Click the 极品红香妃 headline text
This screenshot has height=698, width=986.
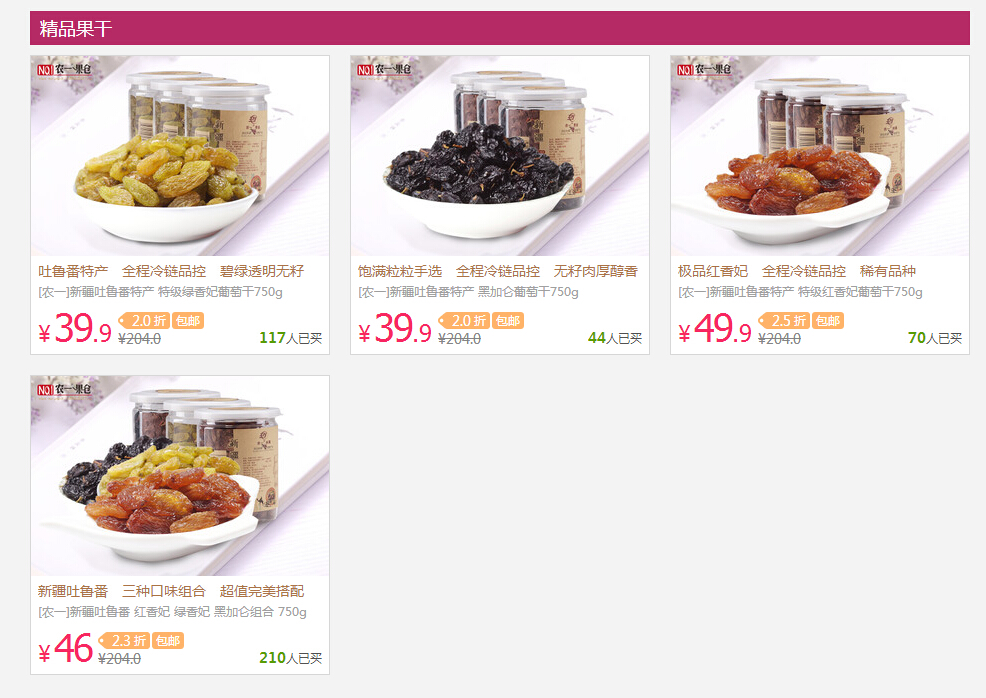[713, 271]
